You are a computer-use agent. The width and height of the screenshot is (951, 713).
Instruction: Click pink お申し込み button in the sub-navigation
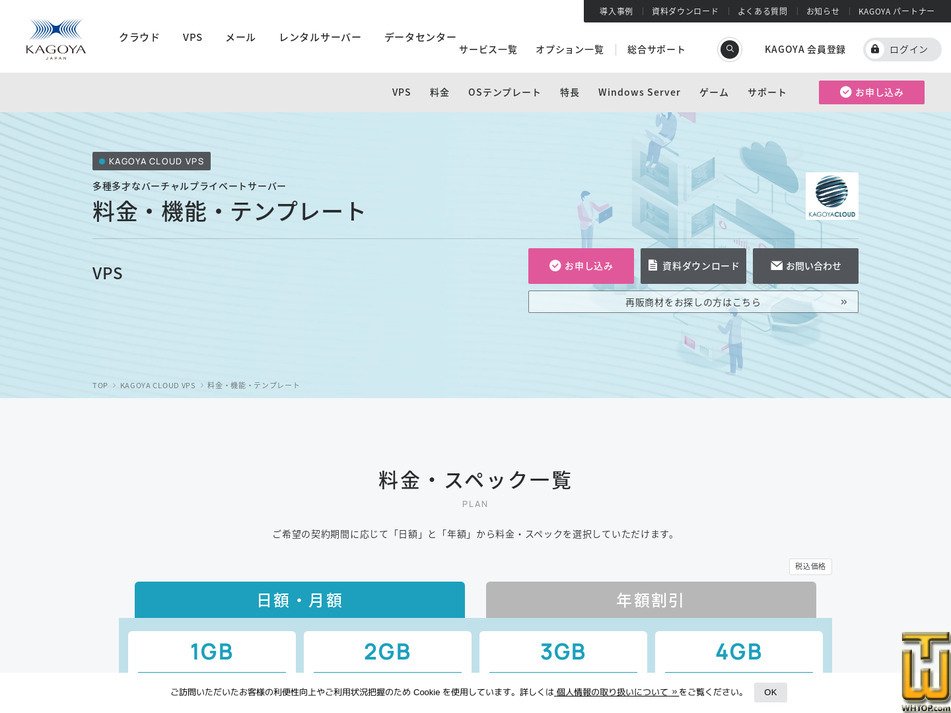click(871, 92)
